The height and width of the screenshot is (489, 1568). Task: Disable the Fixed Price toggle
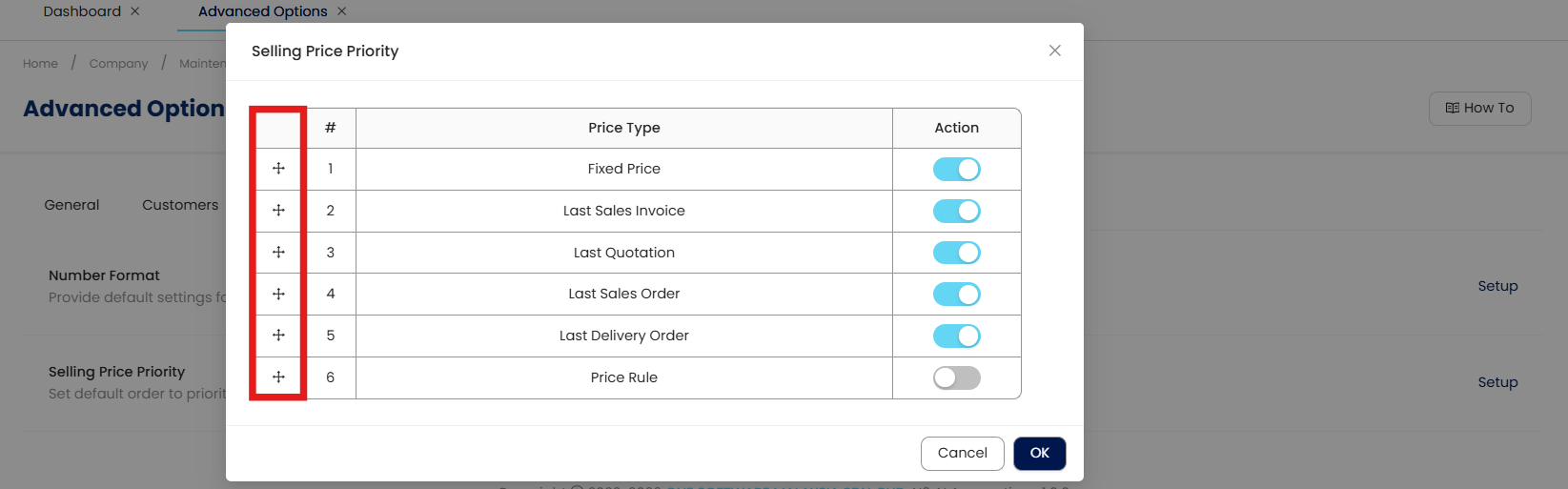point(956,169)
